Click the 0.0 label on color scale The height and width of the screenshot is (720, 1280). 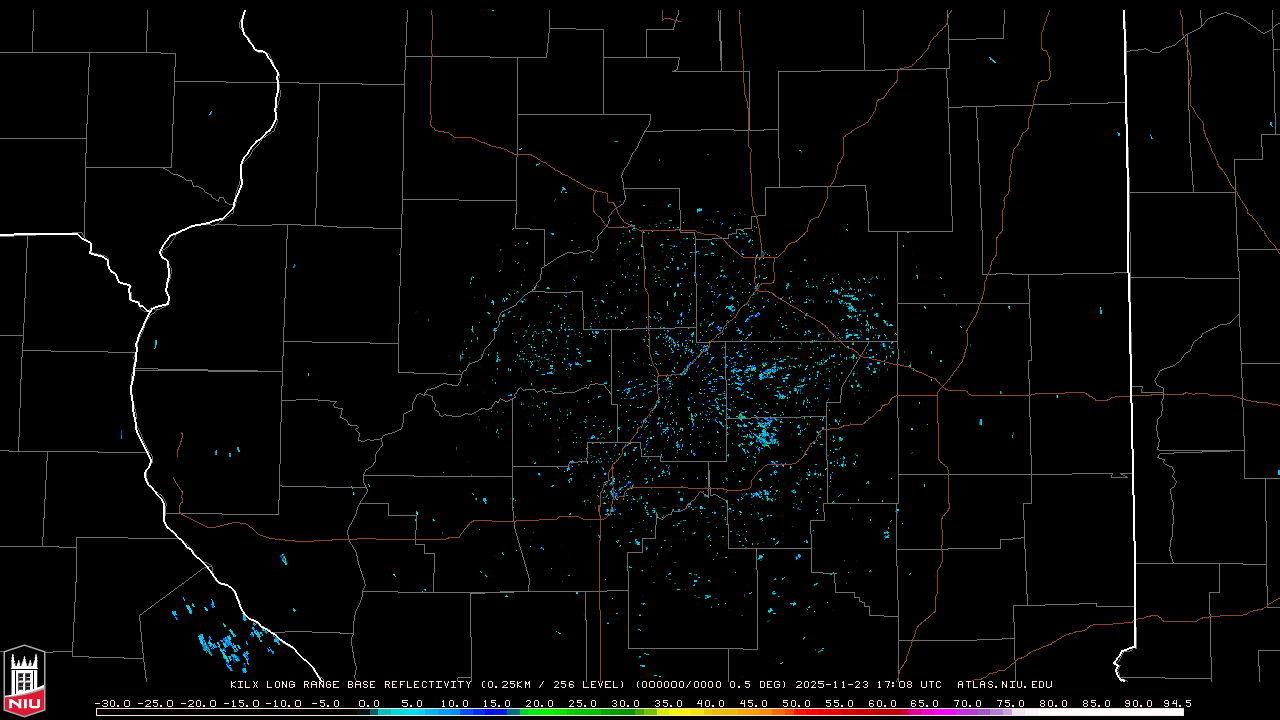pos(369,703)
